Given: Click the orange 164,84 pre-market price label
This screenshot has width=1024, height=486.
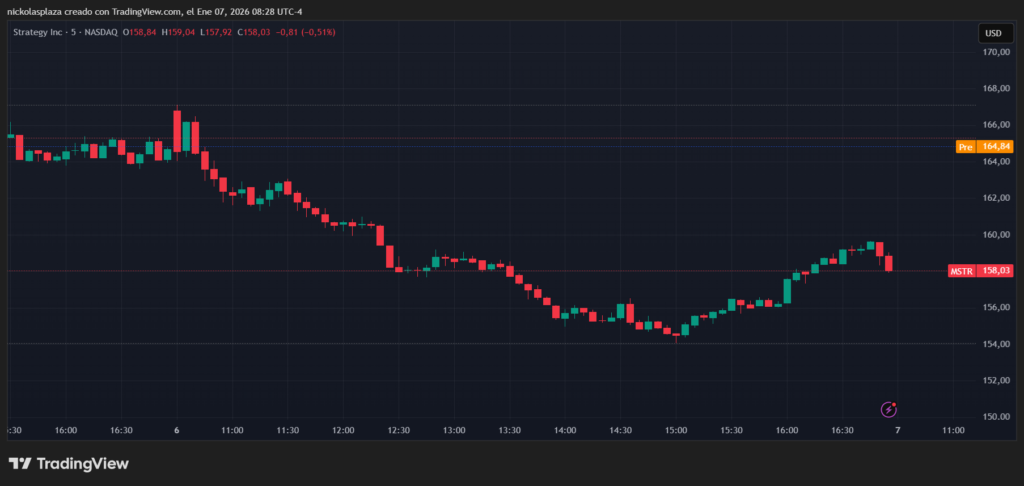Looking at the screenshot, I should 997,147.
